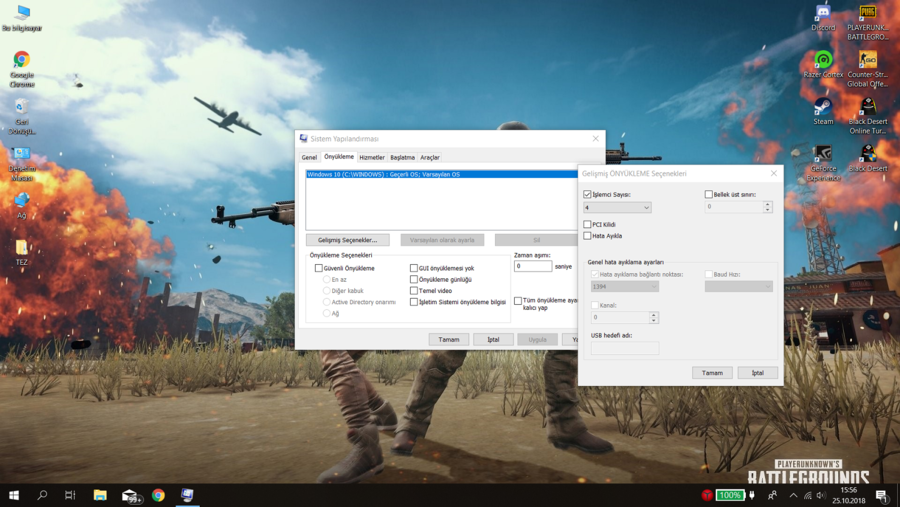The image size is (900, 507).
Task: Open the Windows Start menu
Action: tap(14, 495)
